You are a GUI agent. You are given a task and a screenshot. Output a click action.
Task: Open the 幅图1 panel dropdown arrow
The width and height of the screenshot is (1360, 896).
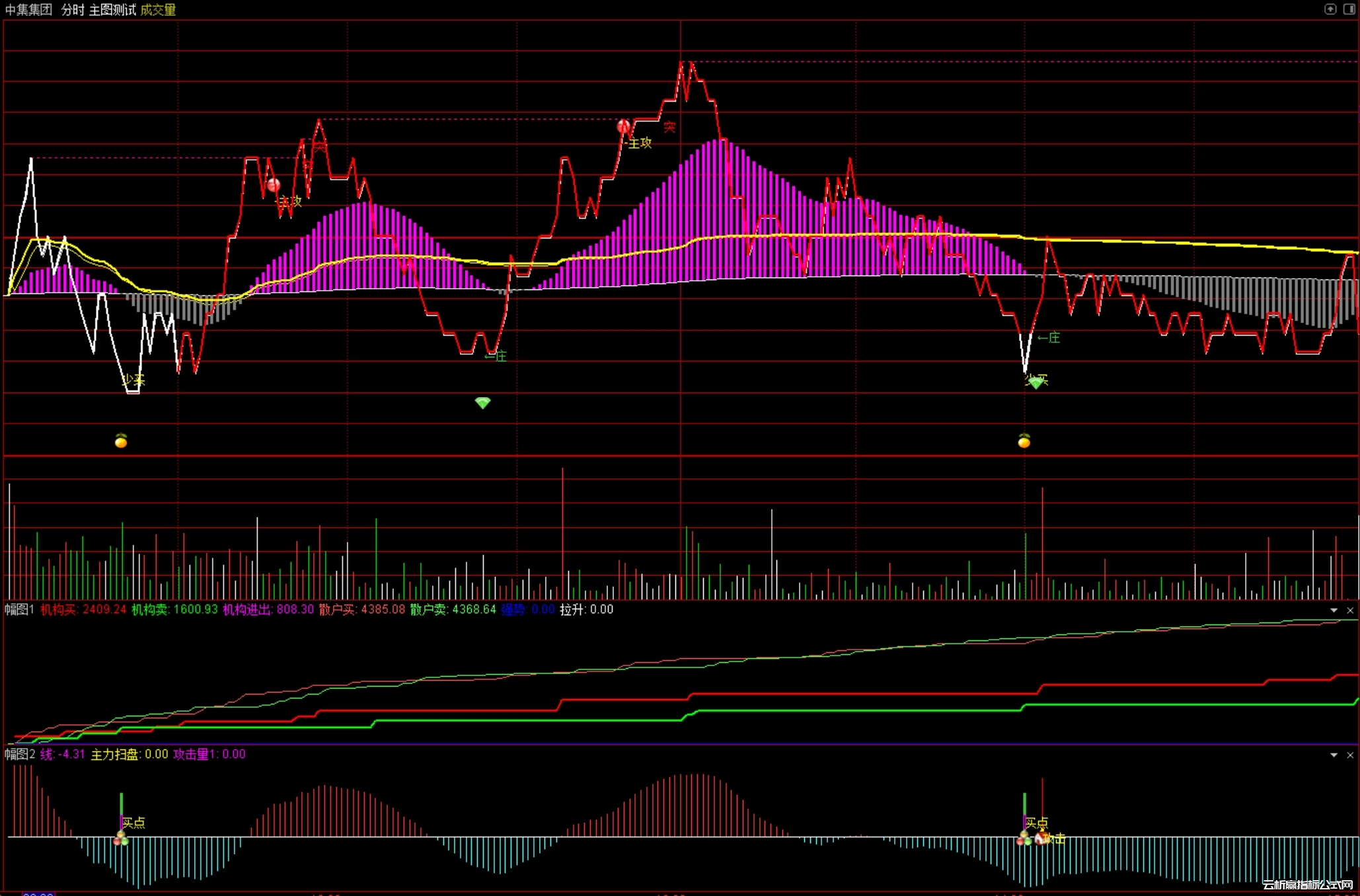click(x=1334, y=610)
